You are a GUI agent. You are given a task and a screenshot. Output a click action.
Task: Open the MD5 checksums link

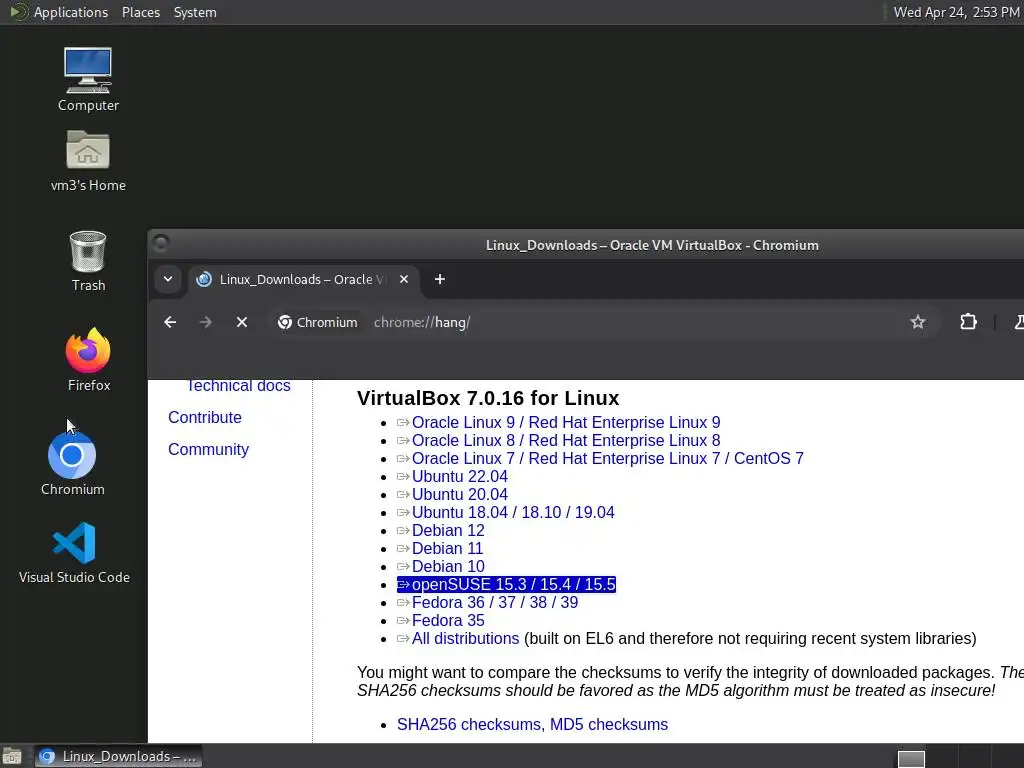[609, 724]
